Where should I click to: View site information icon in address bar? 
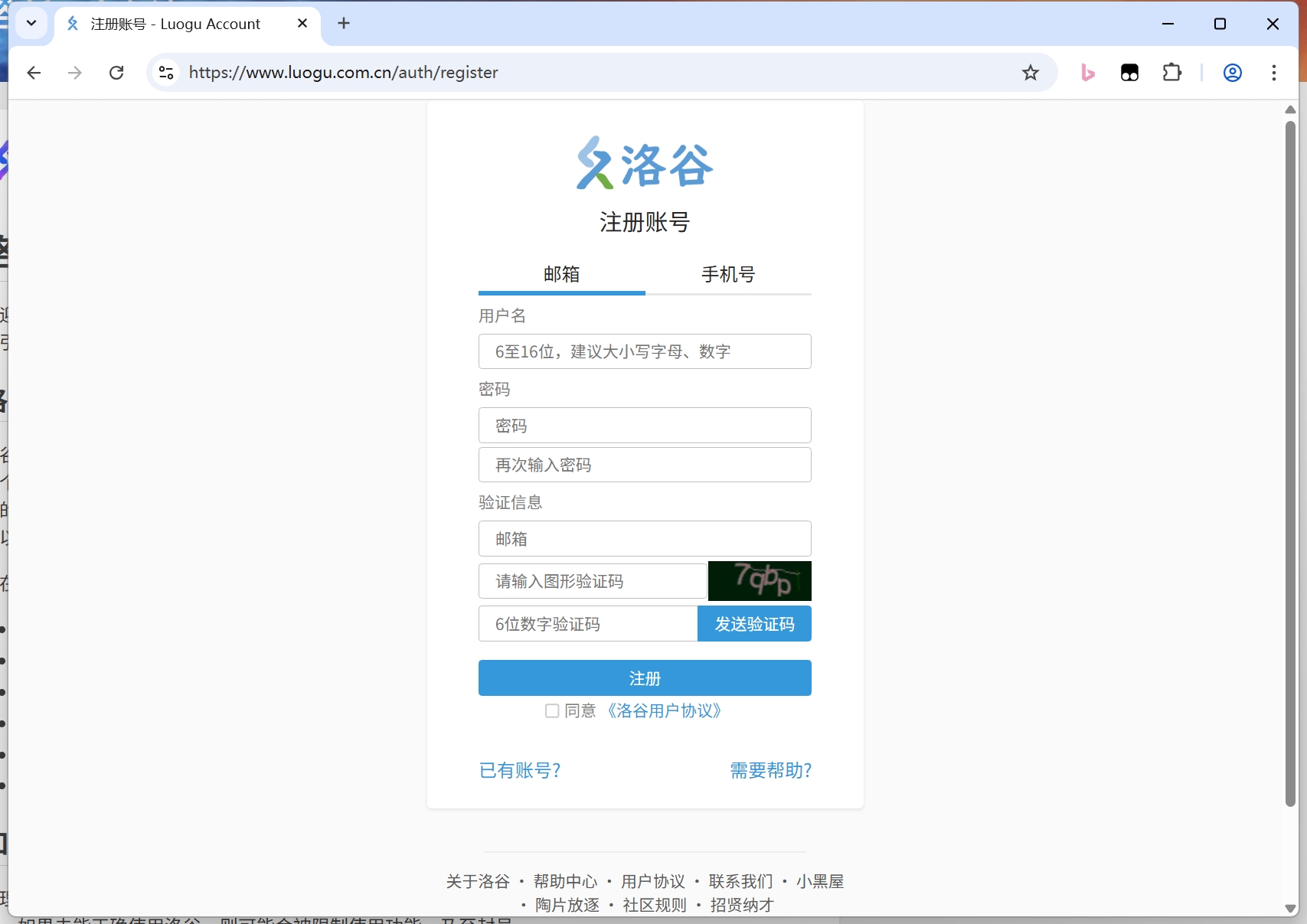point(166,73)
